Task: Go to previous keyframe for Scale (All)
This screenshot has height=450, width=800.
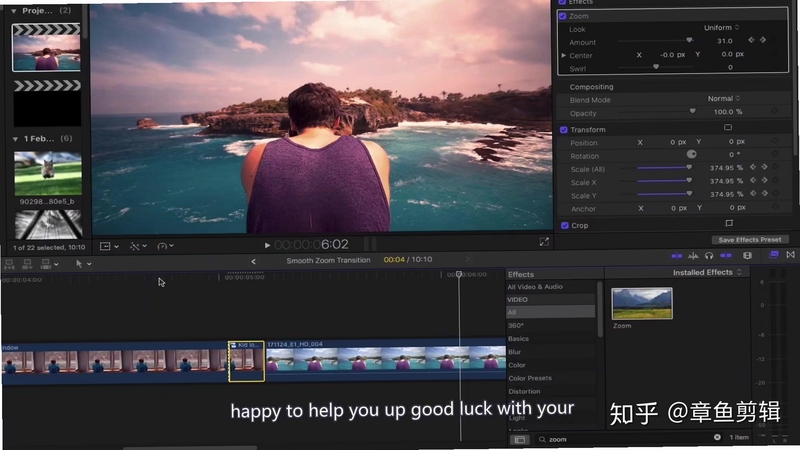Action: [x=753, y=167]
